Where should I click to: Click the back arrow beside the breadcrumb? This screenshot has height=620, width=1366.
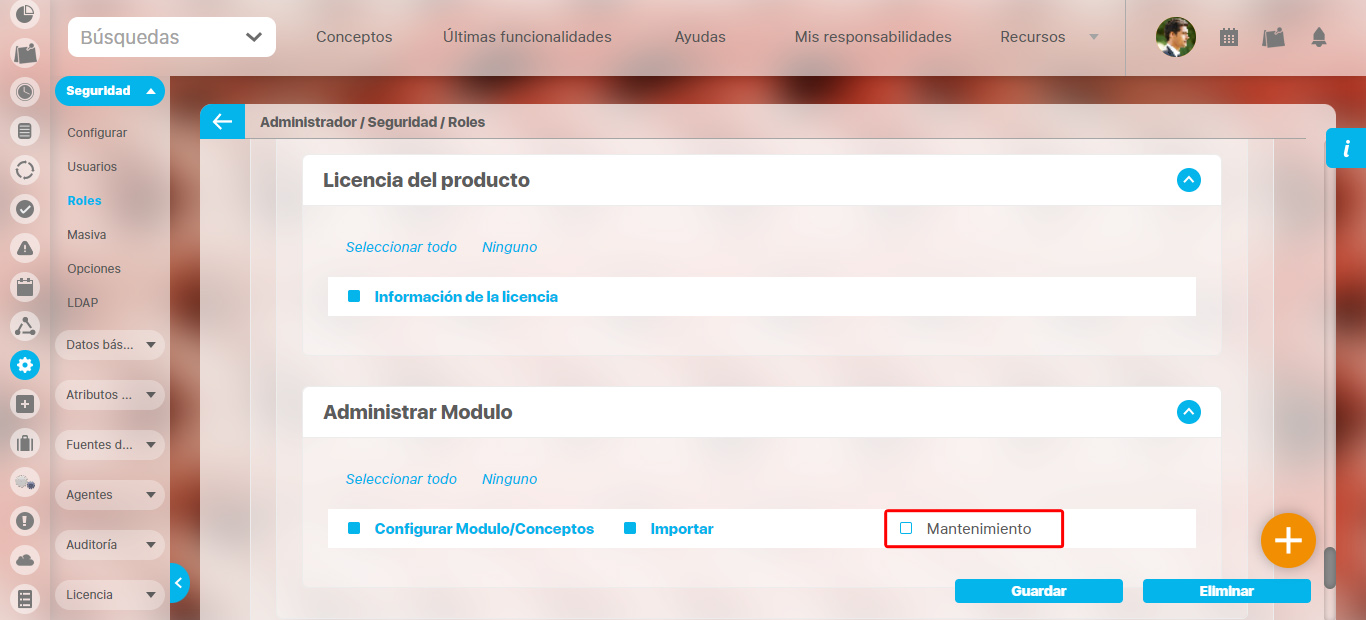(x=221, y=122)
